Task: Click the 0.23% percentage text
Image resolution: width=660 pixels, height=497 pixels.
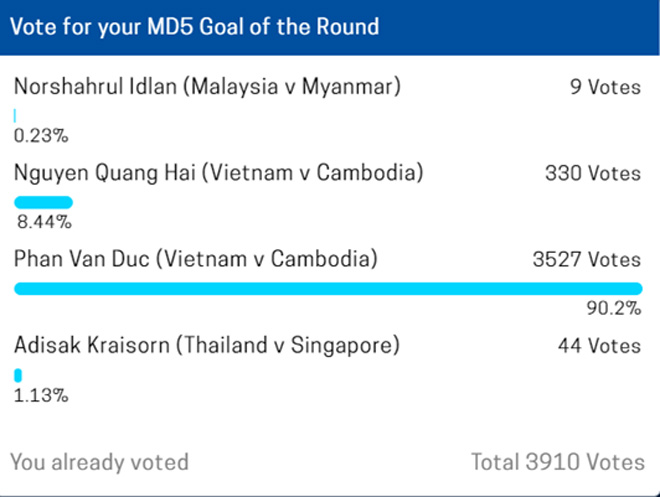Action: (41, 136)
